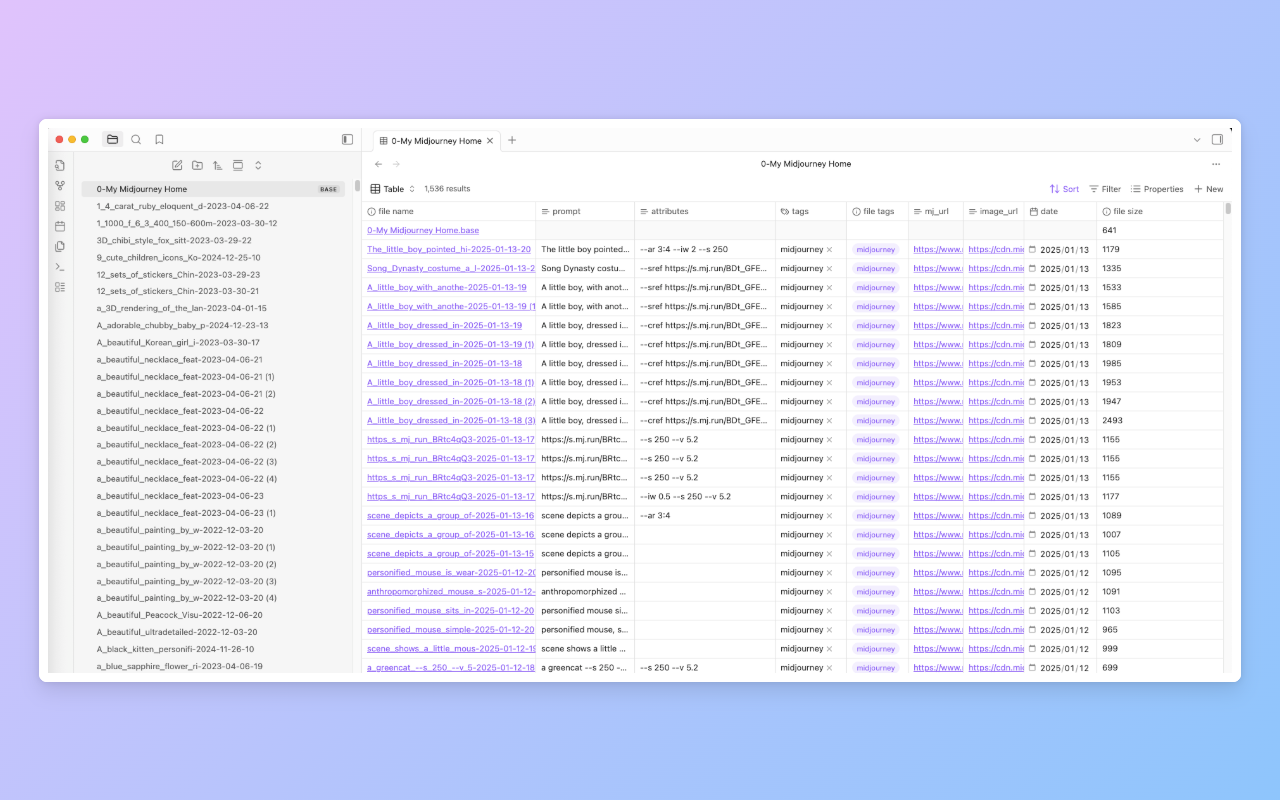The width and height of the screenshot is (1280, 800).
Task: Expand the tab list chevron dropdown
Action: pos(1197,140)
